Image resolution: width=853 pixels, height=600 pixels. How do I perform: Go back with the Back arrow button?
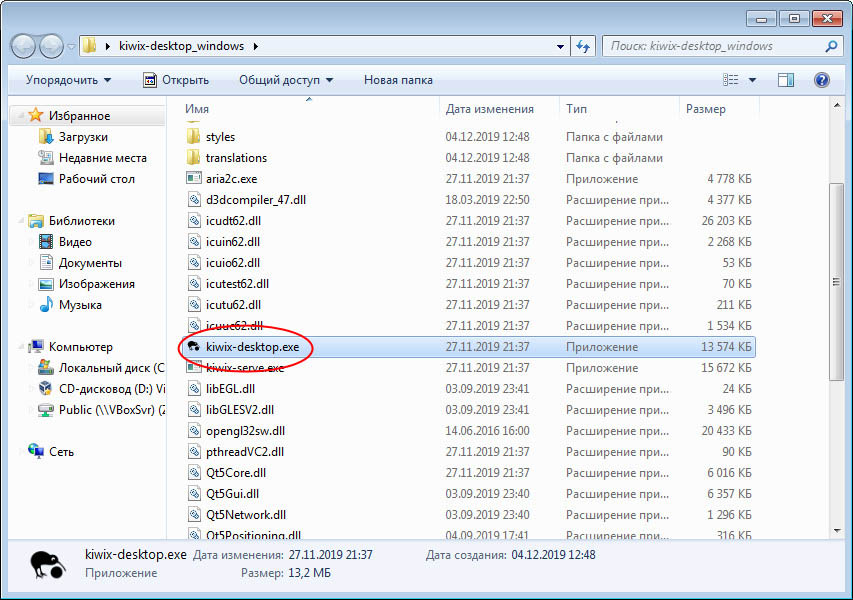point(23,46)
